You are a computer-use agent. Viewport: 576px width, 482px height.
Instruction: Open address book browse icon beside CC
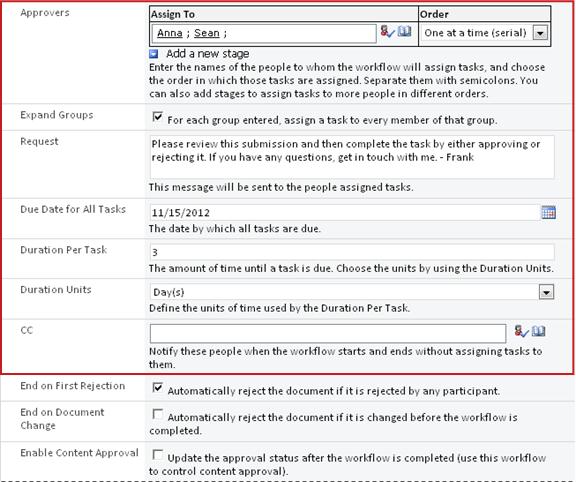pyautogui.click(x=539, y=331)
